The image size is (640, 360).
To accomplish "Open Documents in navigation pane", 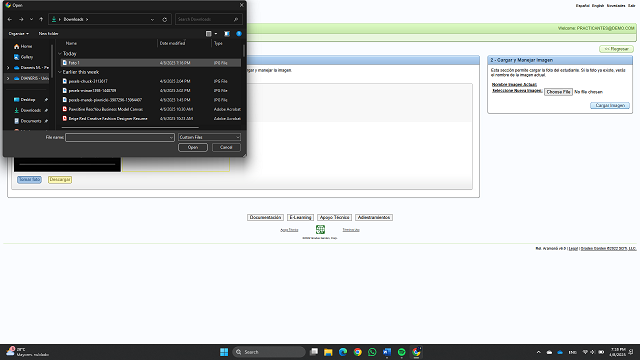I will 30,121.
